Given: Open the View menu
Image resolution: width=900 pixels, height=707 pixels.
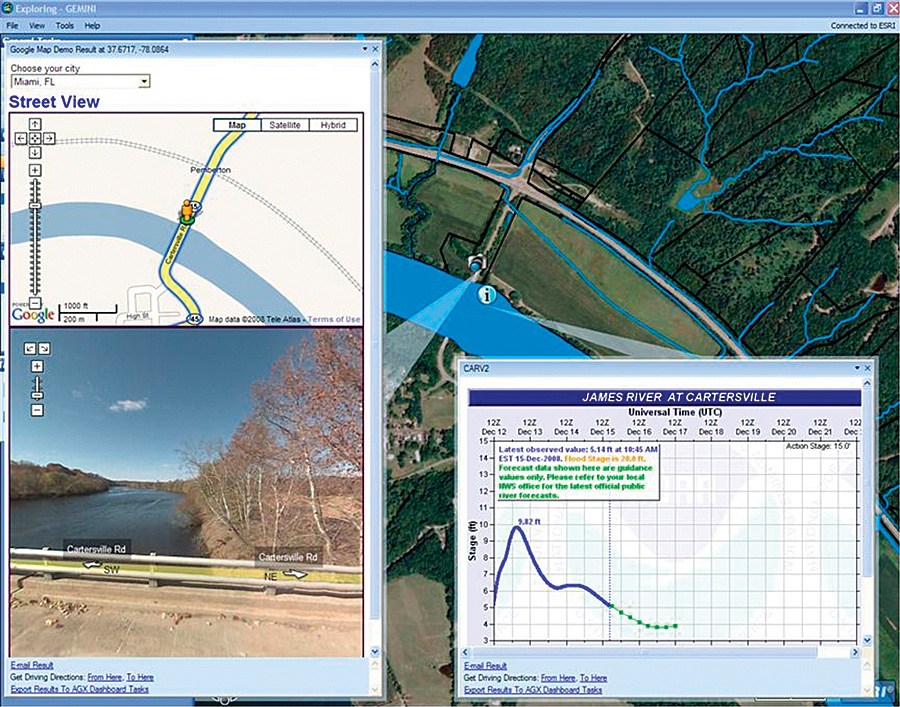Looking at the screenshot, I should coord(37,26).
